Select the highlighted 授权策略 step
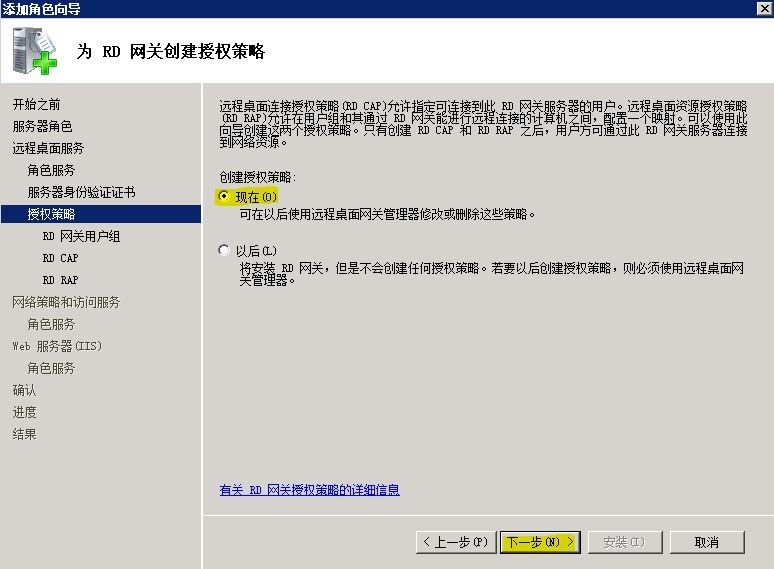The image size is (774, 569). pos(101,214)
